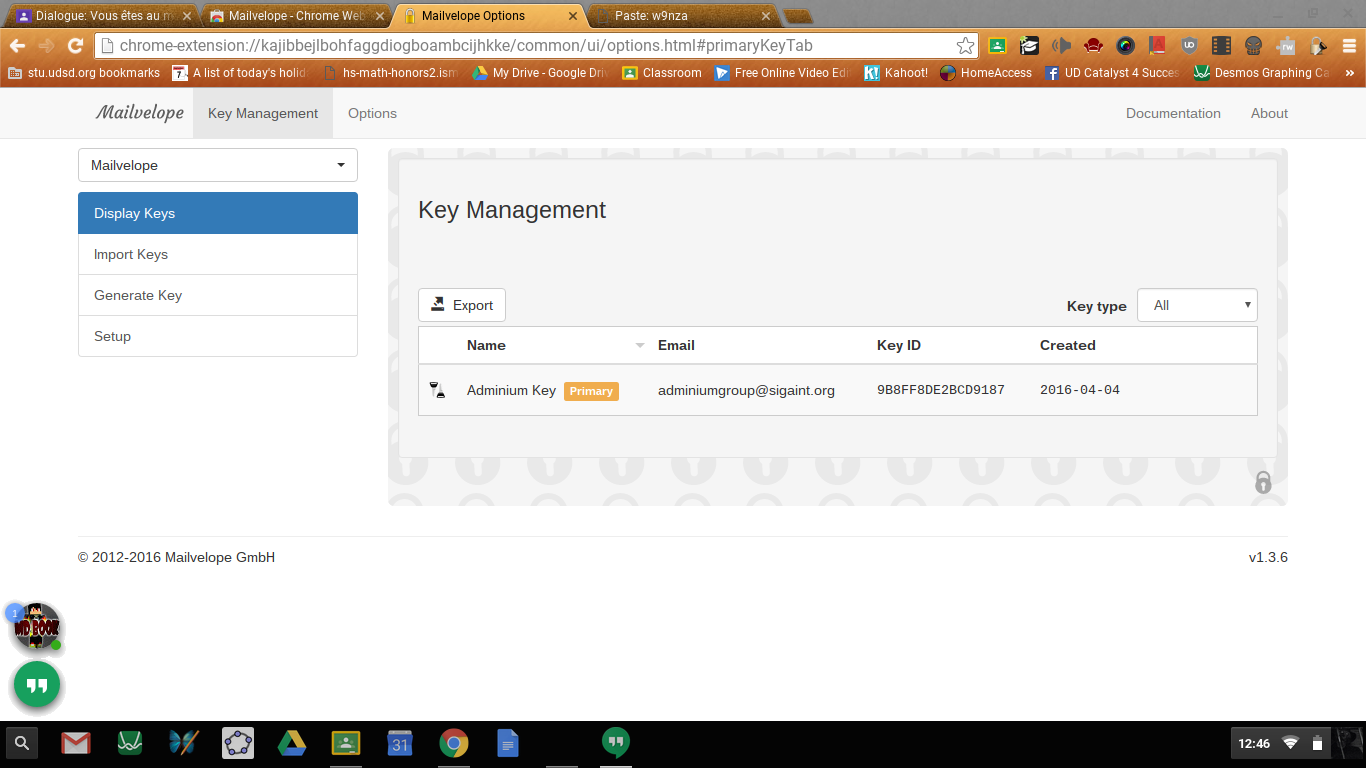1366x768 pixels.
Task: Launch Desmos from the shelf
Action: click(130, 743)
